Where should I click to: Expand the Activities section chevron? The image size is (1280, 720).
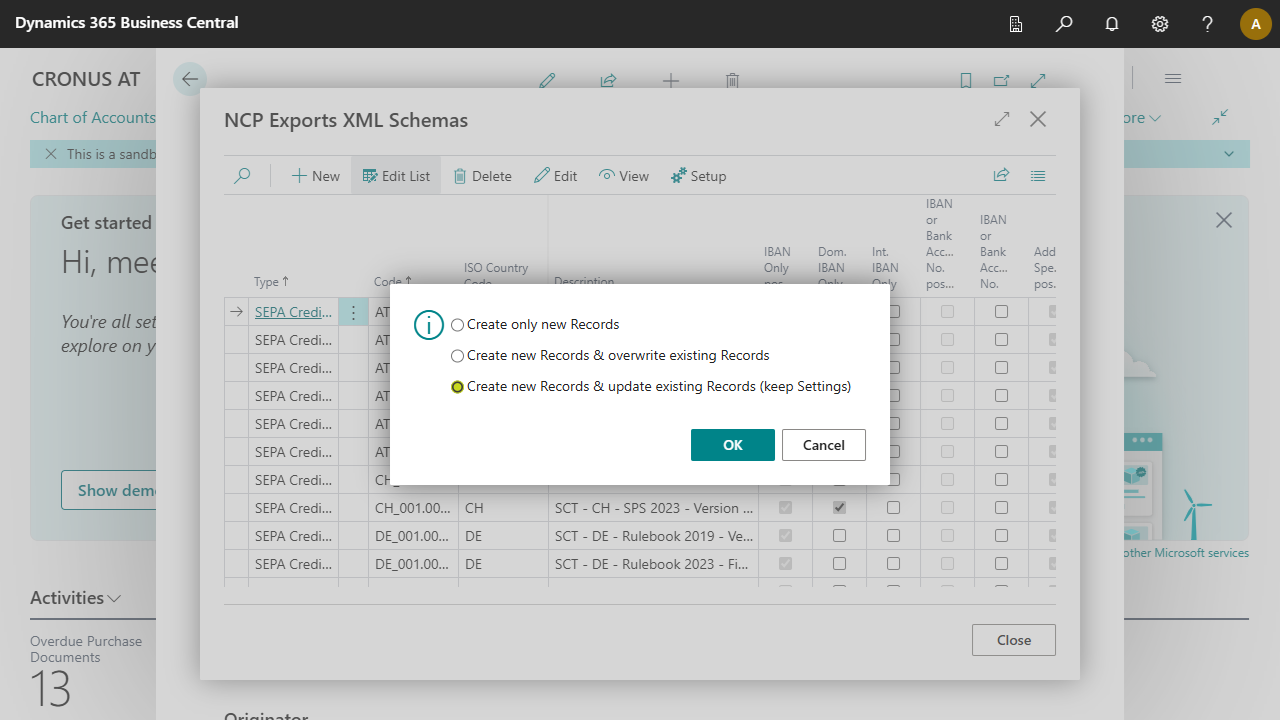(x=115, y=599)
